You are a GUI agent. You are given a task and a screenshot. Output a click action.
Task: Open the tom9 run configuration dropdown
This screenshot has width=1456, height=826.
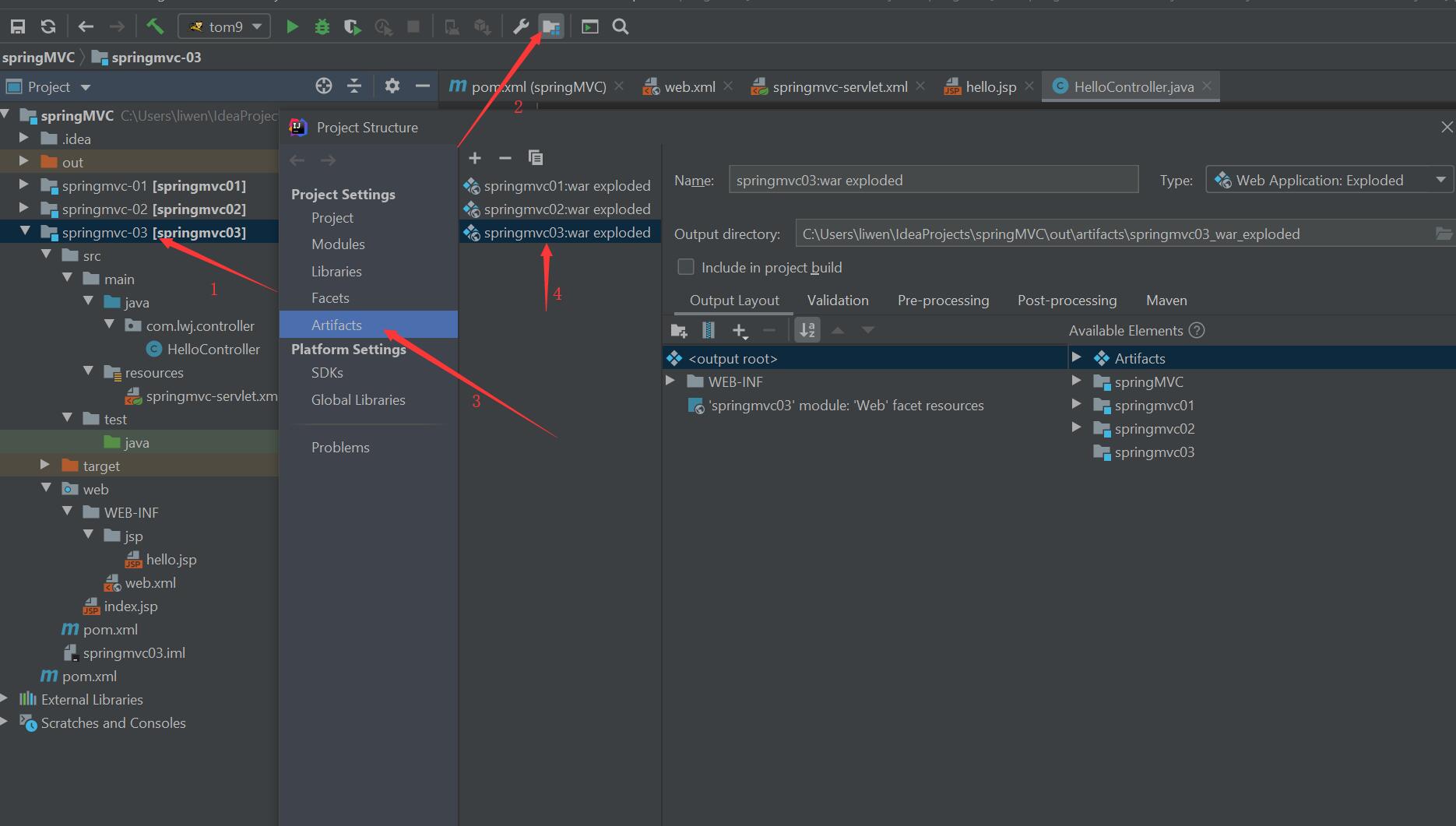pyautogui.click(x=224, y=26)
